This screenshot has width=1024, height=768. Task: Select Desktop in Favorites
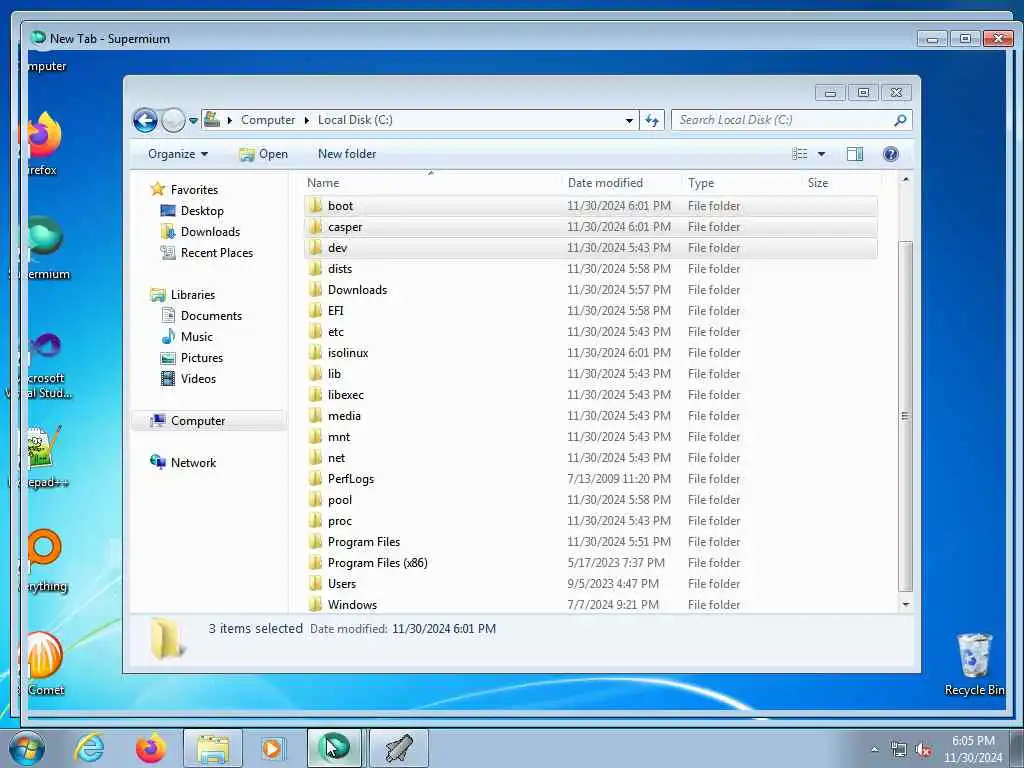(202, 211)
